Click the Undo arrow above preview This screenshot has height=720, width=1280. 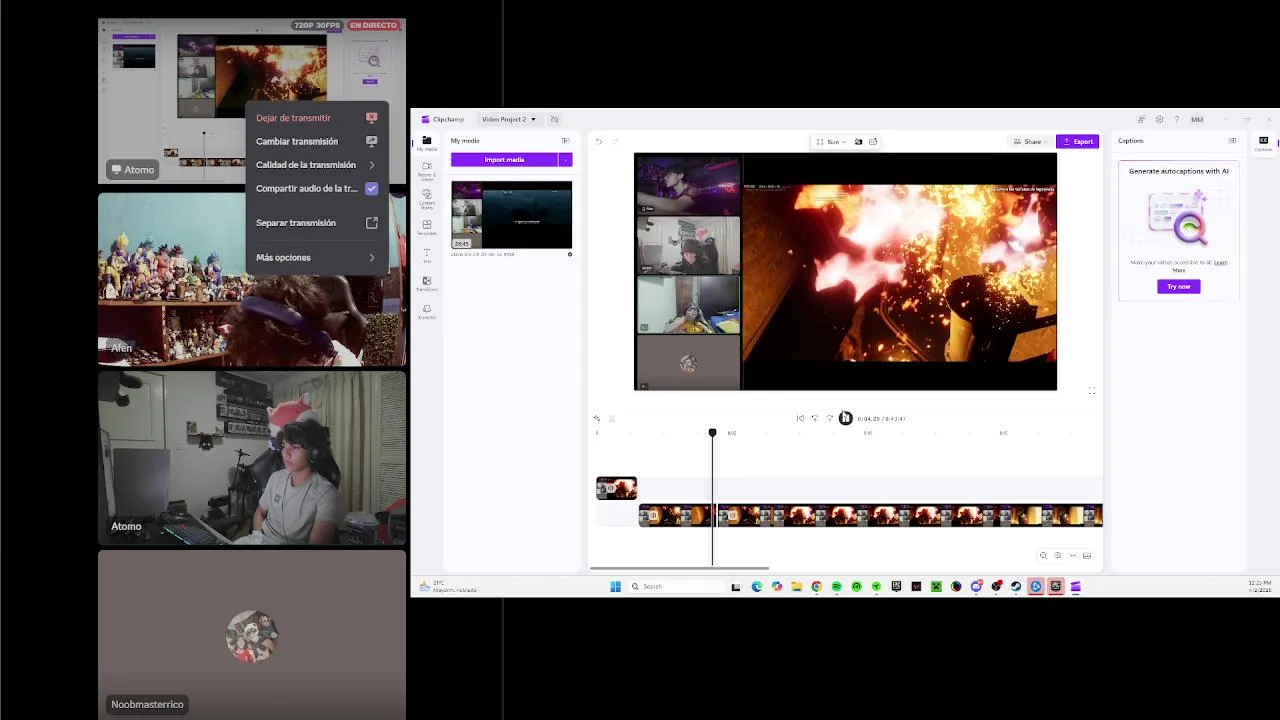pos(599,141)
